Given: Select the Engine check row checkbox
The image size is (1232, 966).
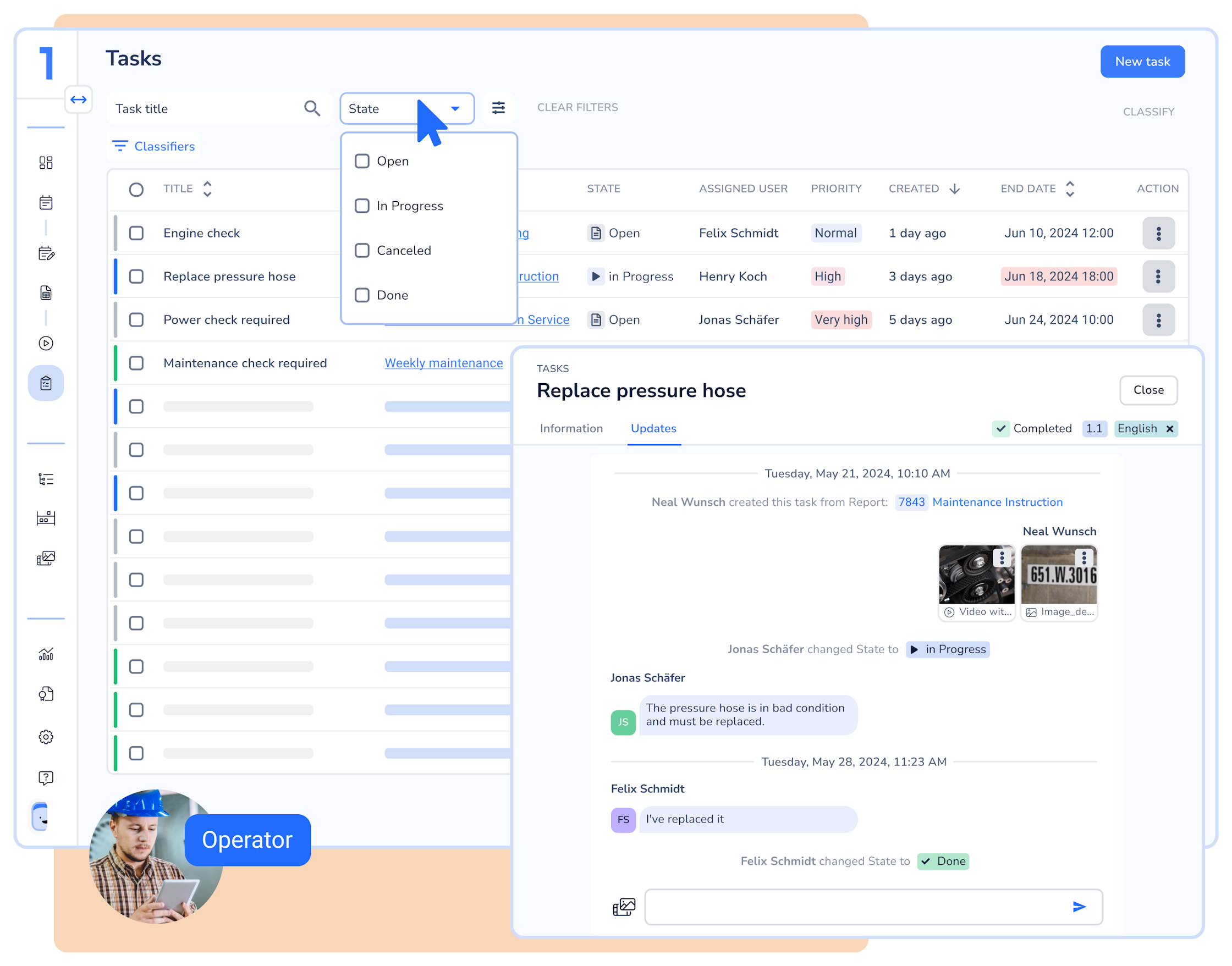Looking at the screenshot, I should pos(136,233).
